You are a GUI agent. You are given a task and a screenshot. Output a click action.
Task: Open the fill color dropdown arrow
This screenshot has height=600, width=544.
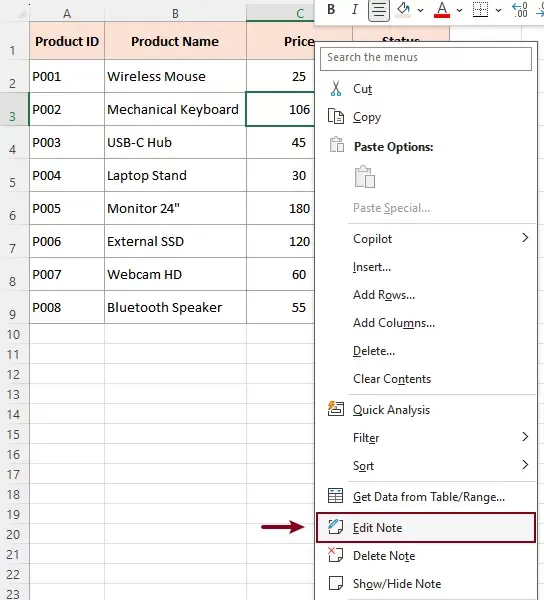(x=420, y=10)
